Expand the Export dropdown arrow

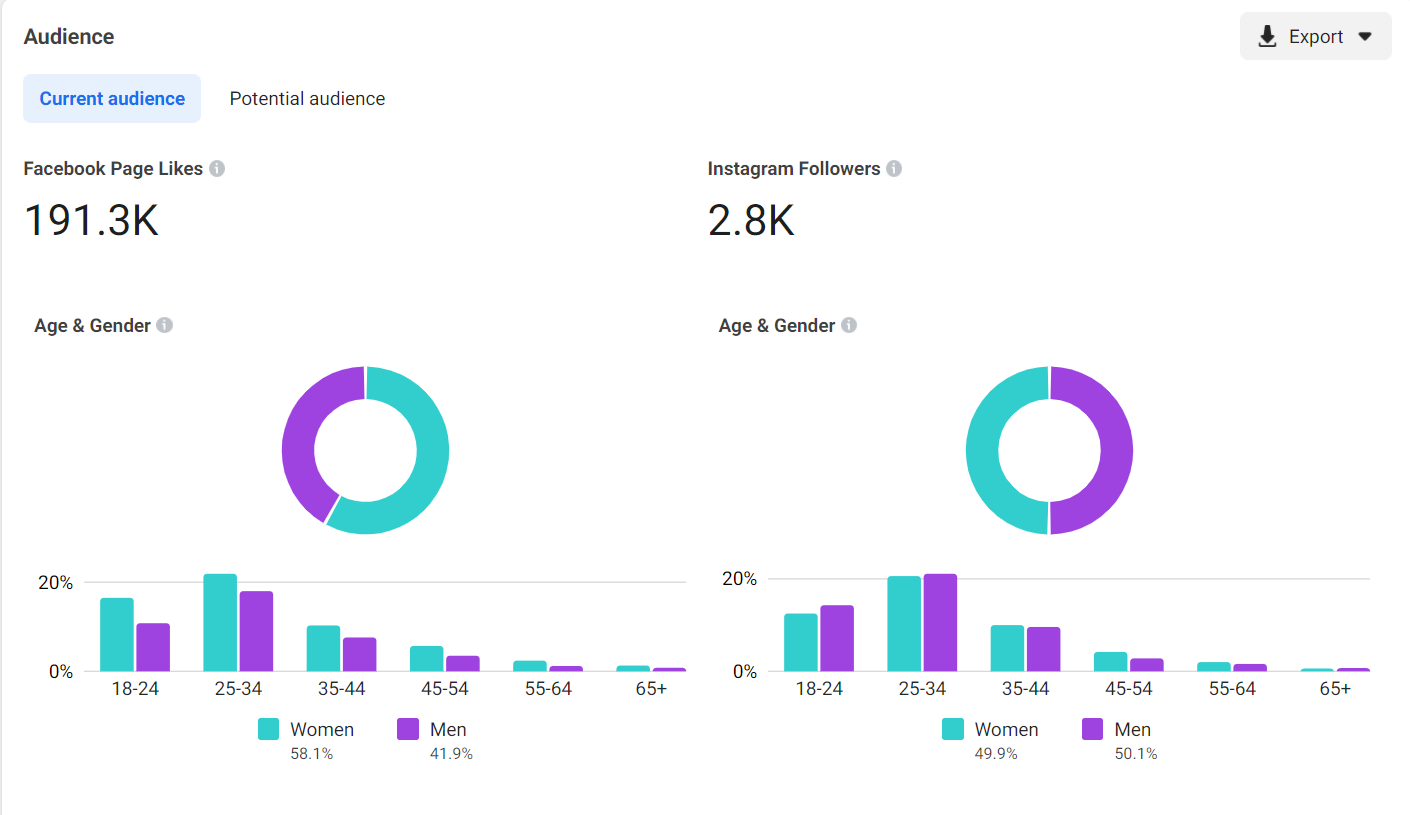(x=1365, y=37)
